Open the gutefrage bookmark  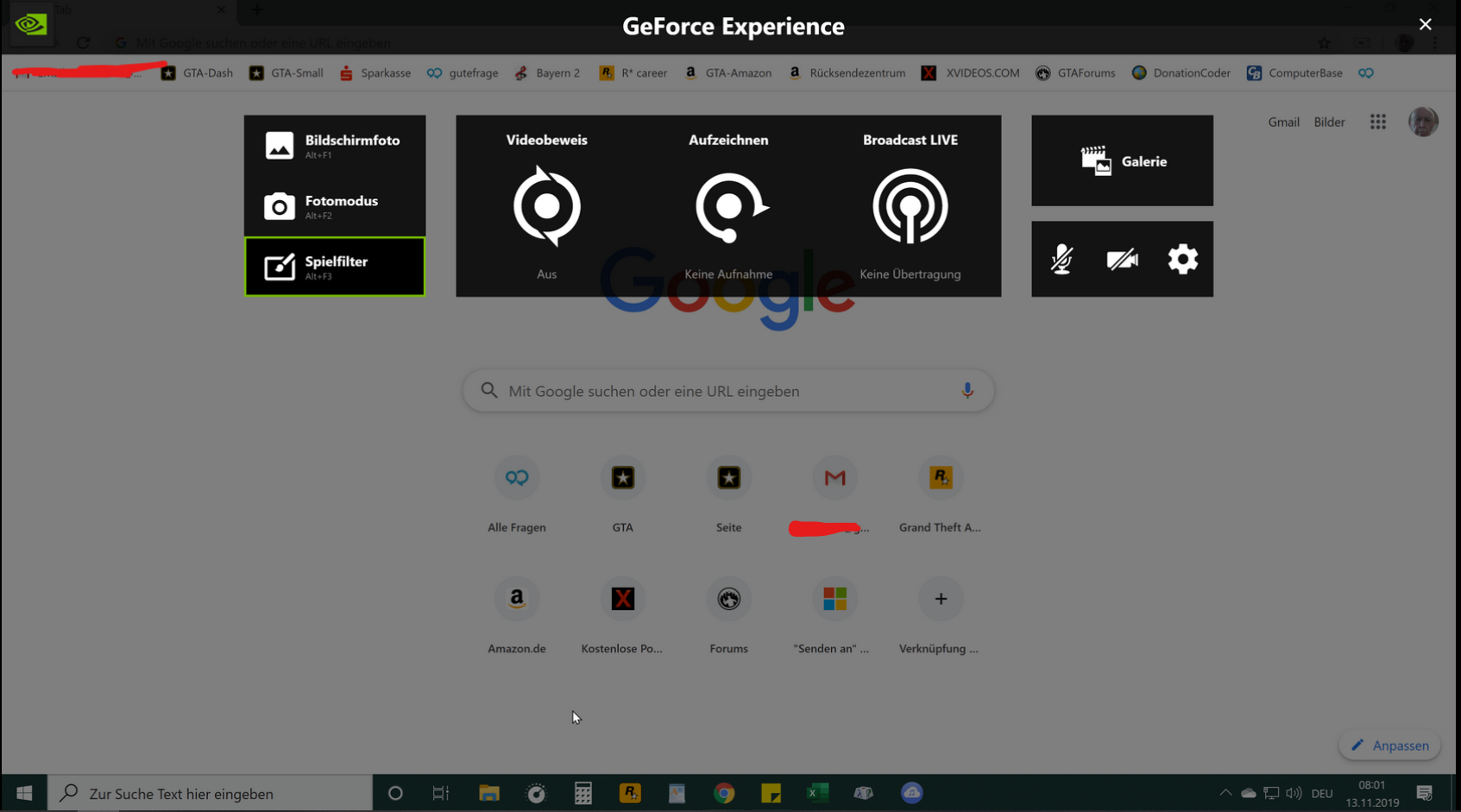pos(463,72)
